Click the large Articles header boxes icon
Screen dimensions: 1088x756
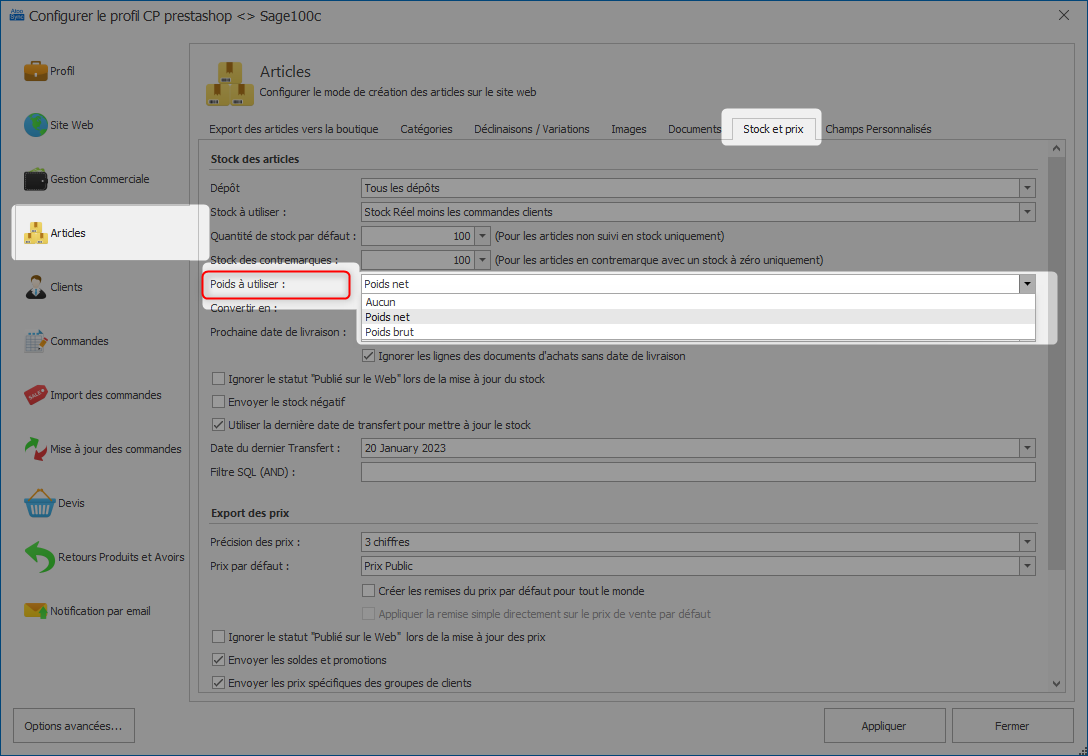230,84
